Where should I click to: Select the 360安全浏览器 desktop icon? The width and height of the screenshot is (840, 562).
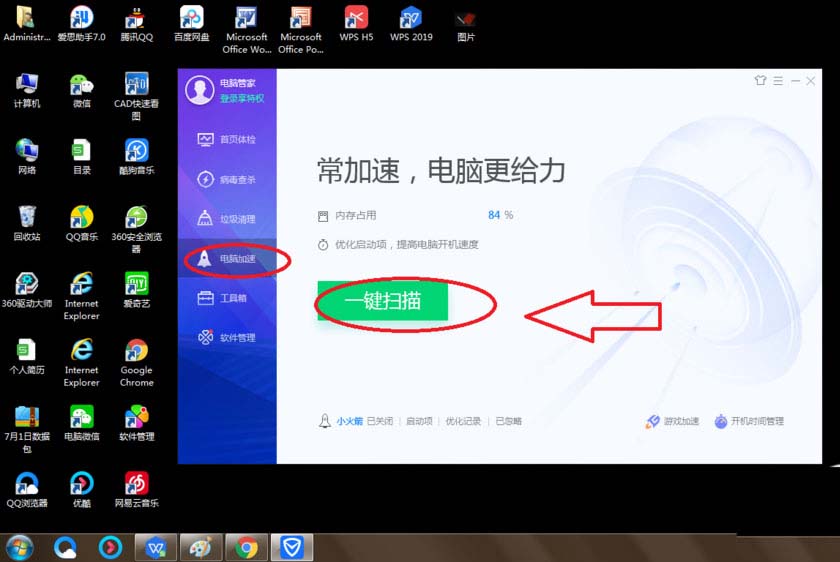[x=136, y=229]
